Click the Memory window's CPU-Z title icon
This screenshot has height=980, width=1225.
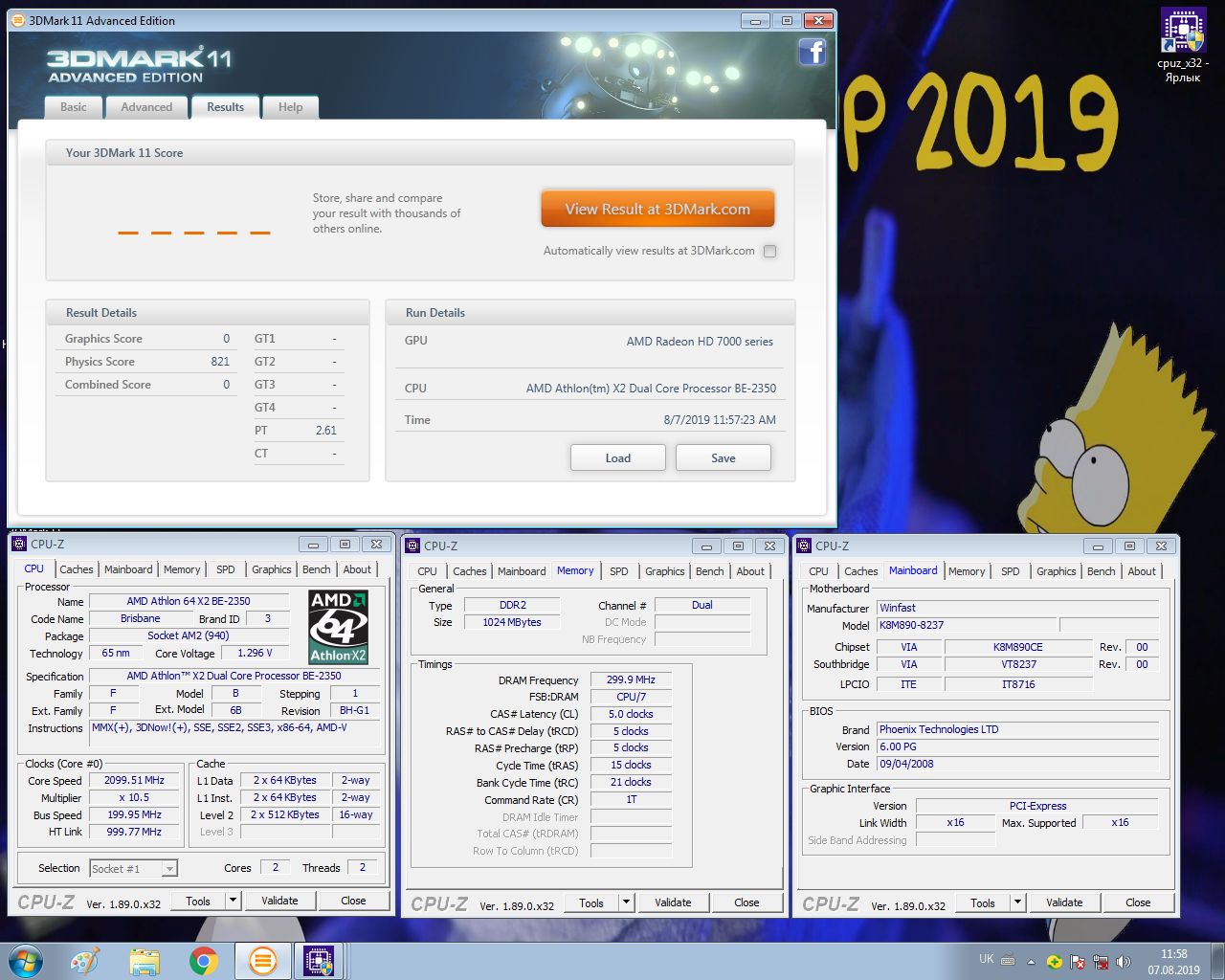412,546
